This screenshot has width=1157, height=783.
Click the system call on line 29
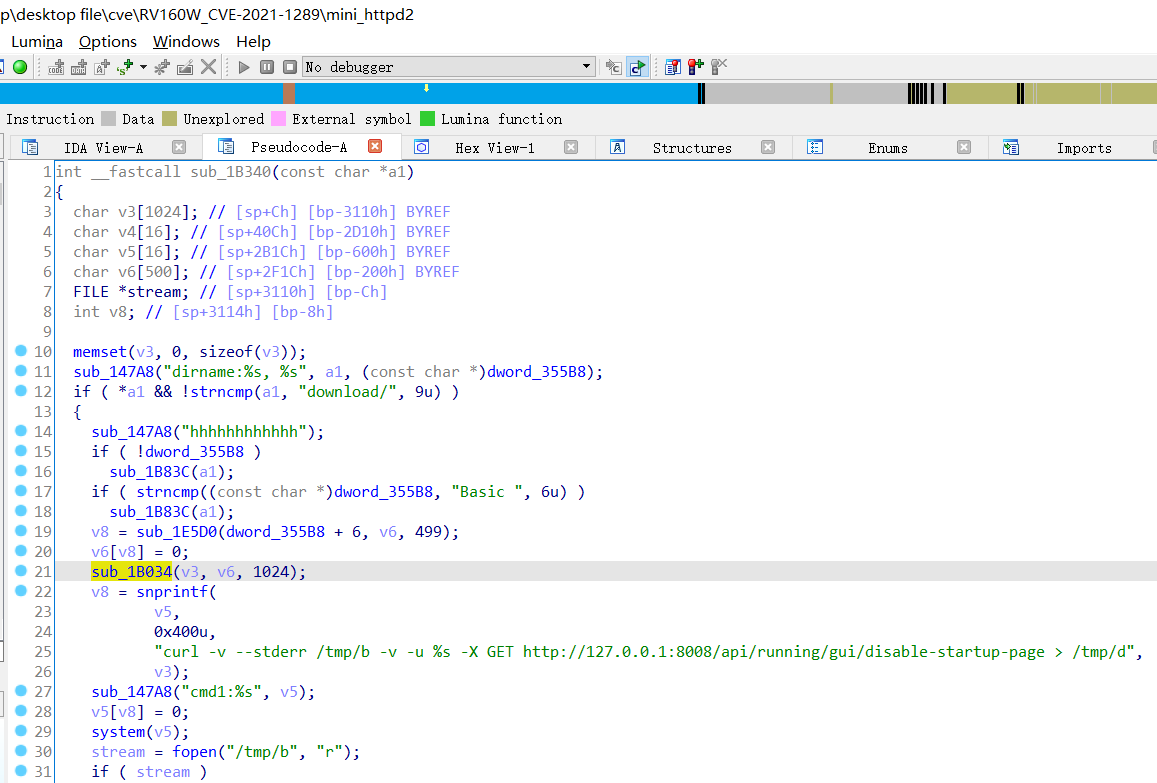click(118, 732)
